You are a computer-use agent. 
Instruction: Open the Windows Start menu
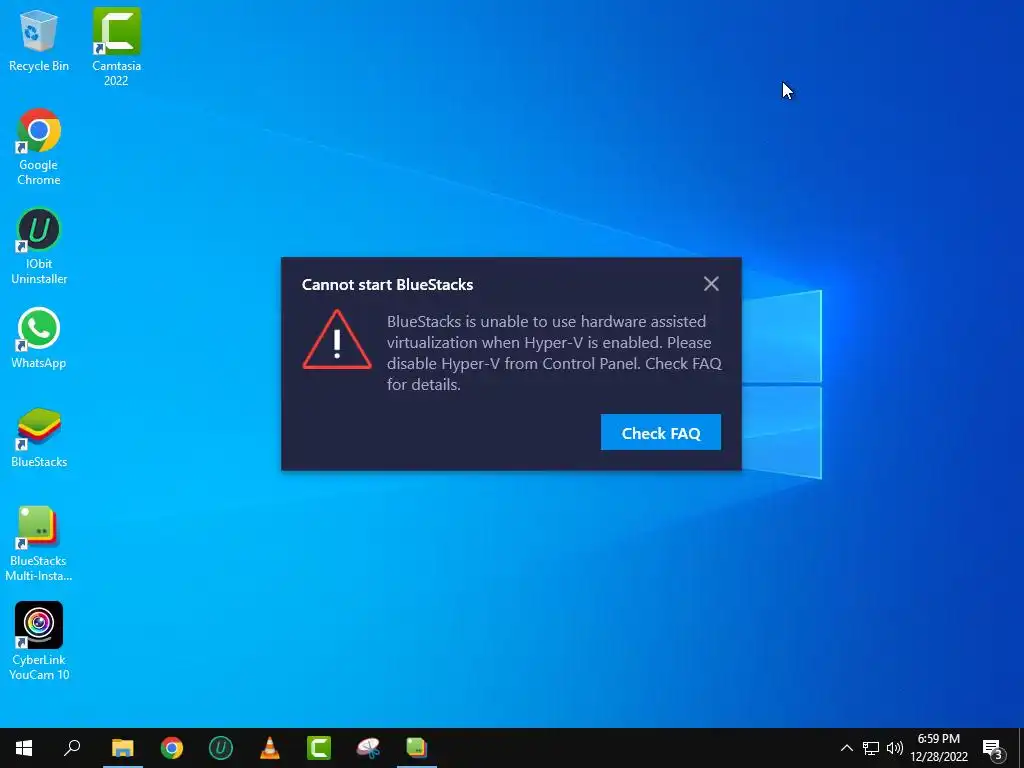coord(24,748)
